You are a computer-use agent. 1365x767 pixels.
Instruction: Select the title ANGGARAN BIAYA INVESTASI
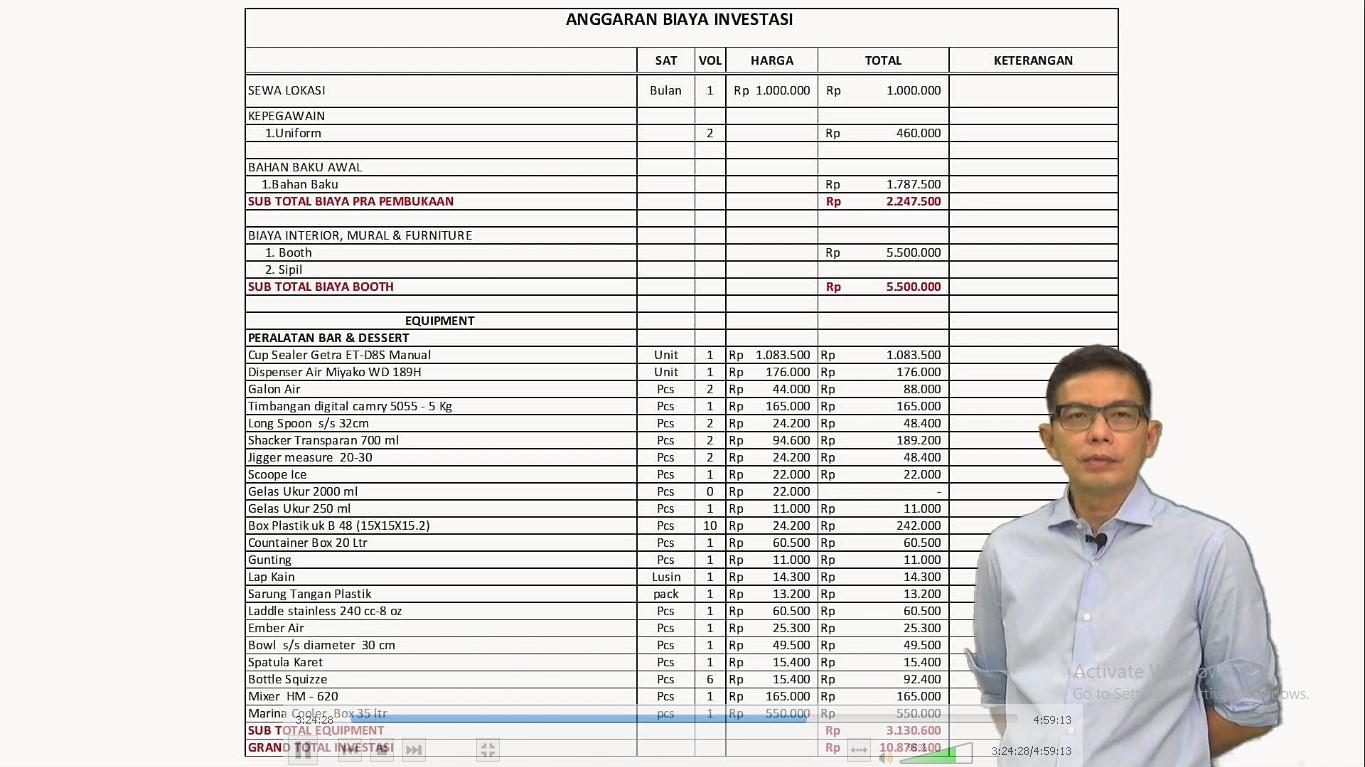(679, 19)
